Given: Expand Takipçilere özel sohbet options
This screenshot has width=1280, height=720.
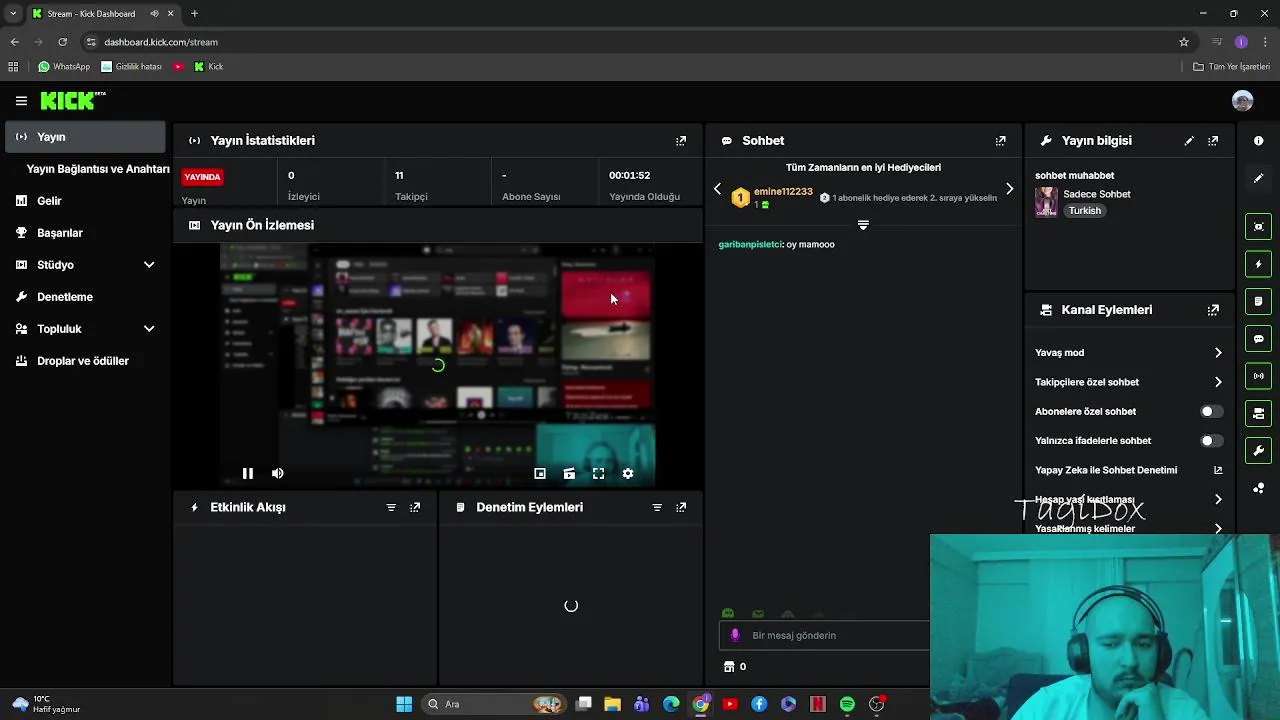Looking at the screenshot, I should 1218,382.
